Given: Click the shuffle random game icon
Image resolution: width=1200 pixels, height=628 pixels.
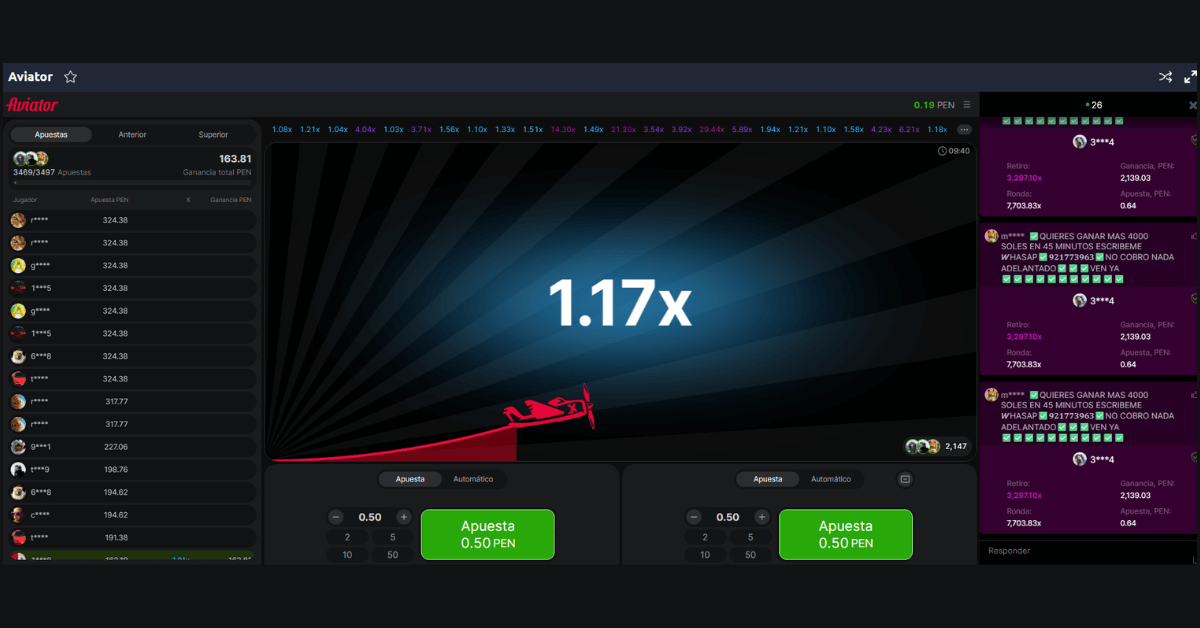Looking at the screenshot, I should coord(1165,77).
